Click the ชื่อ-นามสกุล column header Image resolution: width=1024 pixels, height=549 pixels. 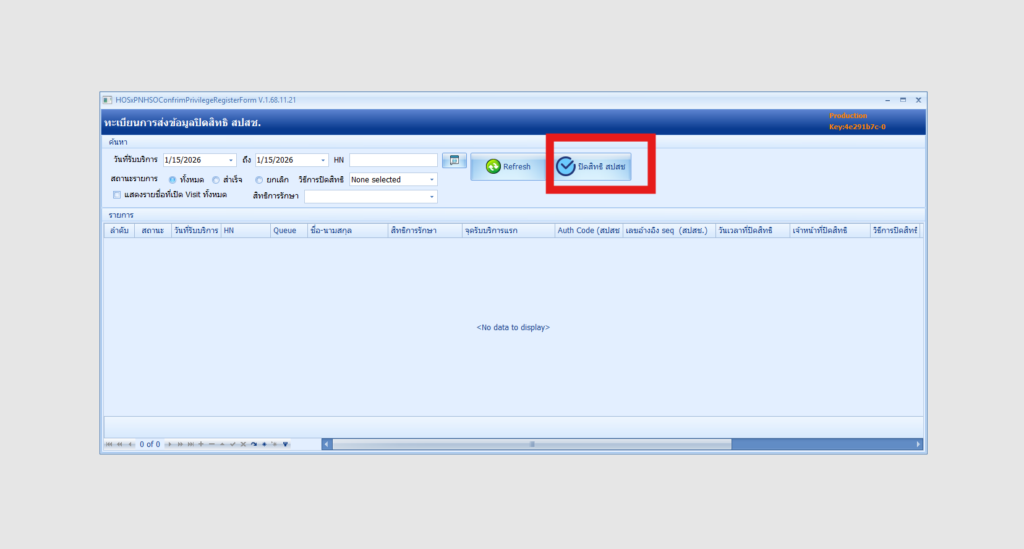[322, 231]
